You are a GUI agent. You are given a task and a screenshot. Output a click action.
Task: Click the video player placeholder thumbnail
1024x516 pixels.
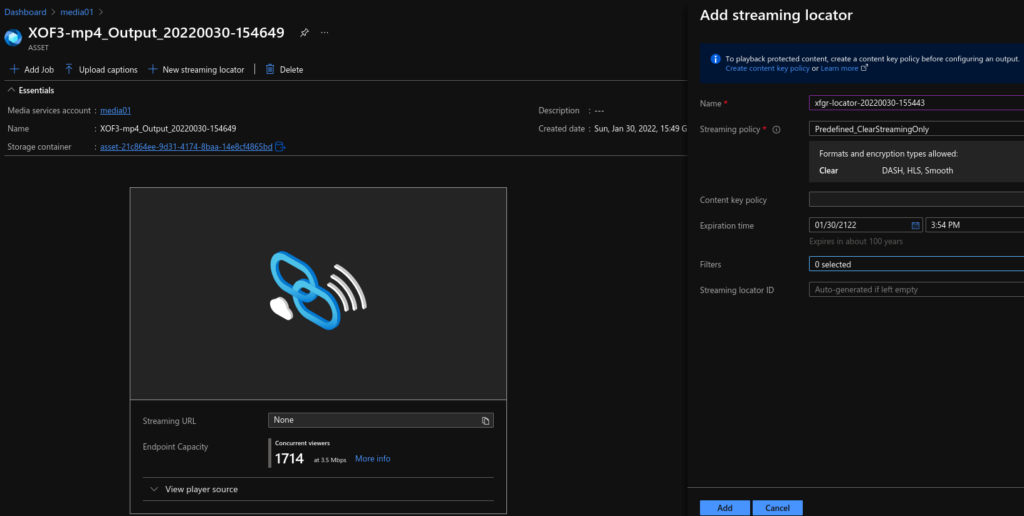[318, 293]
